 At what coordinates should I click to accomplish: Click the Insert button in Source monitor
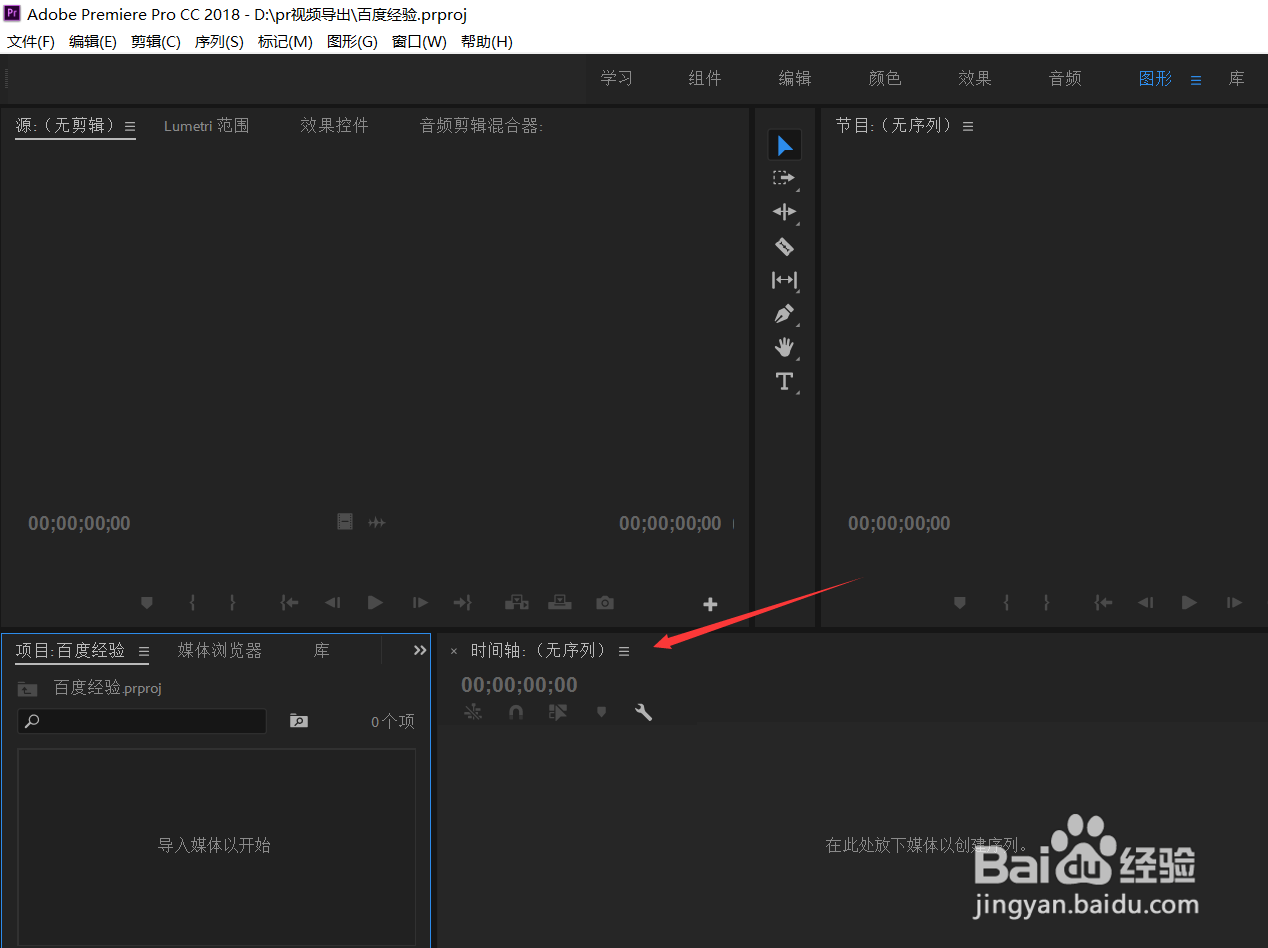click(516, 603)
